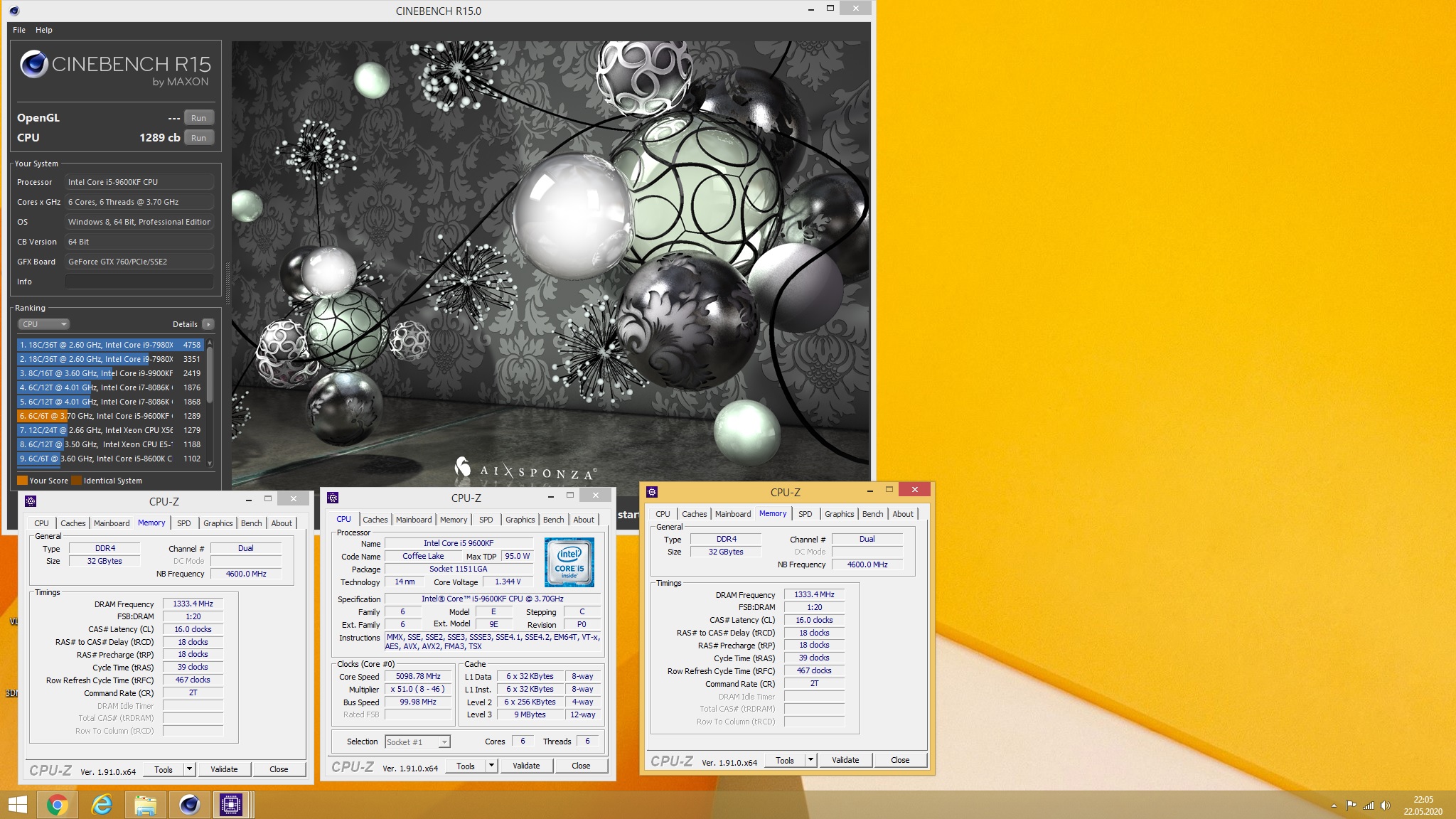Click Tools button in middle CPU-Z
The width and height of the screenshot is (1456, 819).
click(x=466, y=766)
